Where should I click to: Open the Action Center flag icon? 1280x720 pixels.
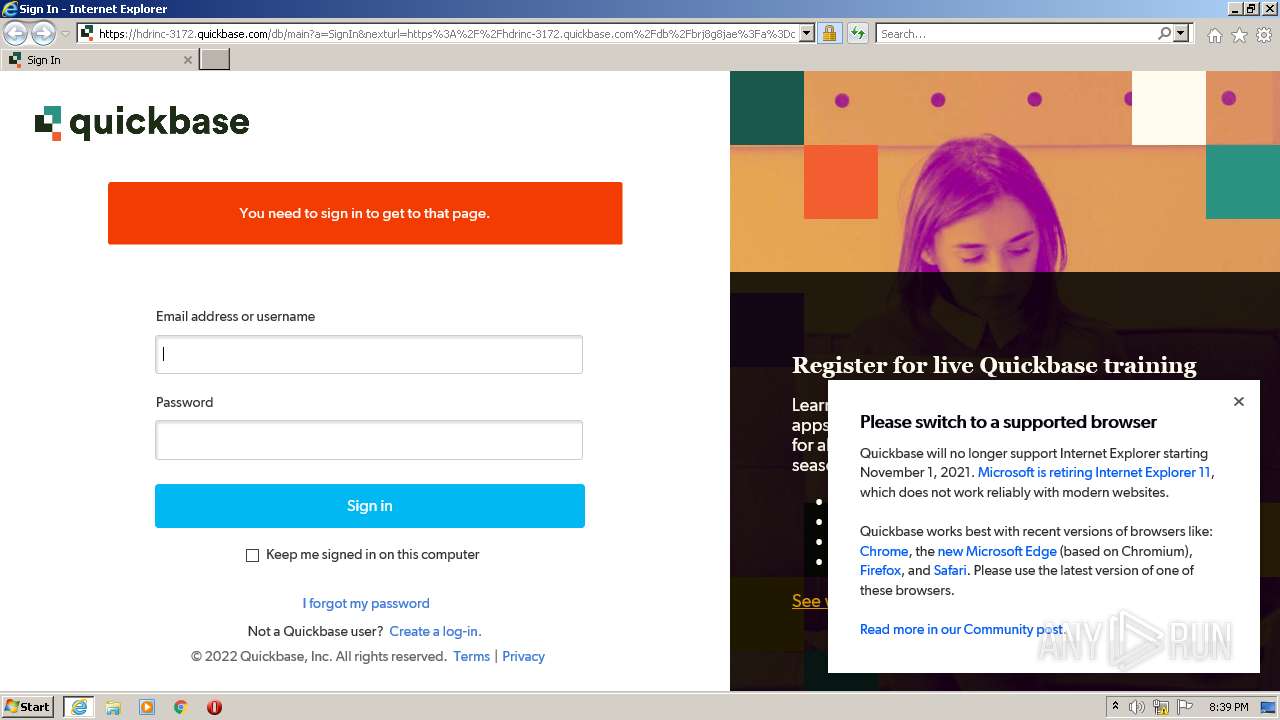(1185, 707)
